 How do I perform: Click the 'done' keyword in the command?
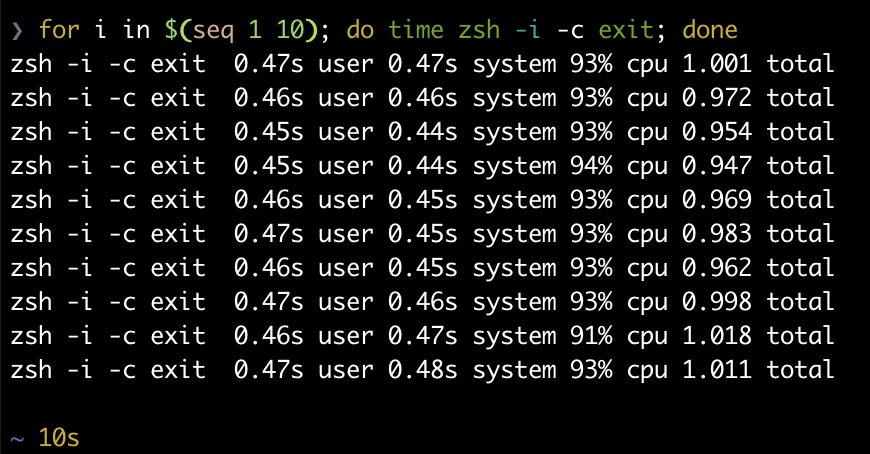point(710,29)
